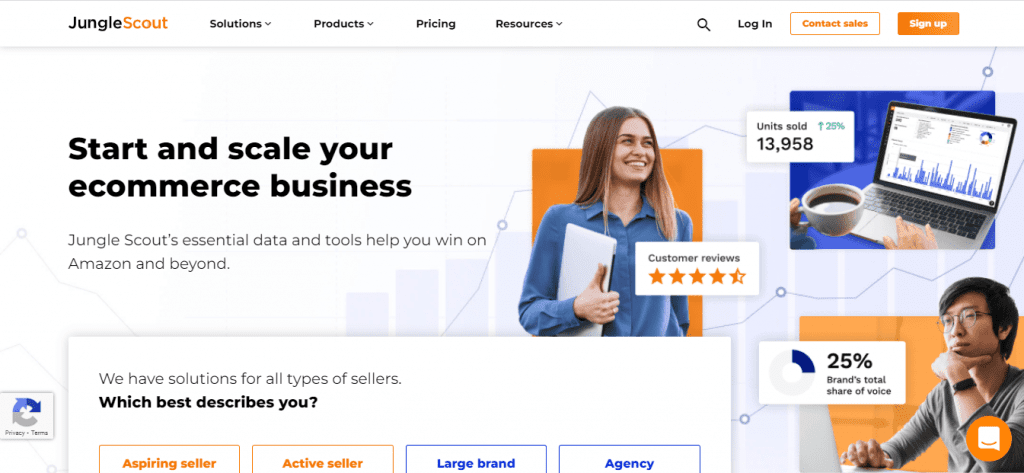This screenshot has height=473, width=1024.
Task: Select the Large brand option
Action: coord(476,459)
